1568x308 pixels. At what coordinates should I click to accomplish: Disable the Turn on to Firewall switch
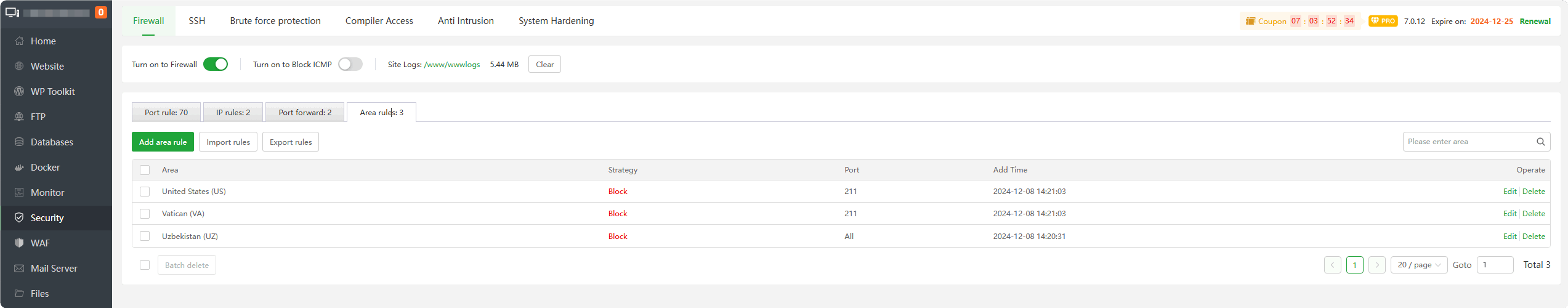(216, 64)
